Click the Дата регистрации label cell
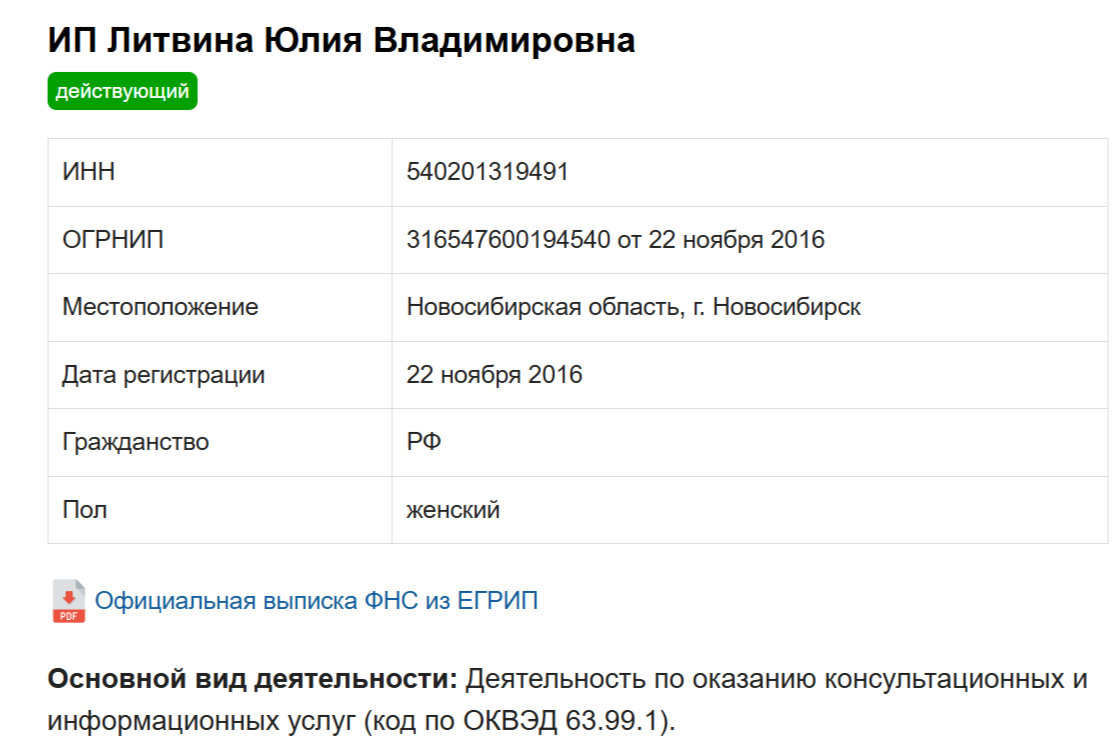 [x=163, y=375]
